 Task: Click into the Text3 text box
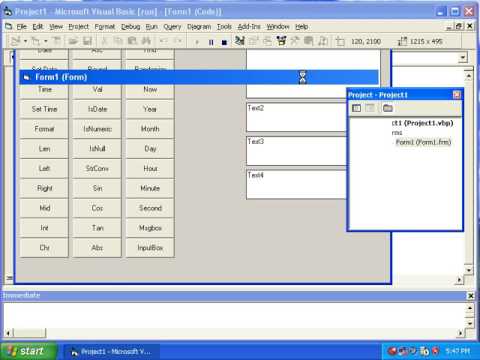(x=296, y=151)
